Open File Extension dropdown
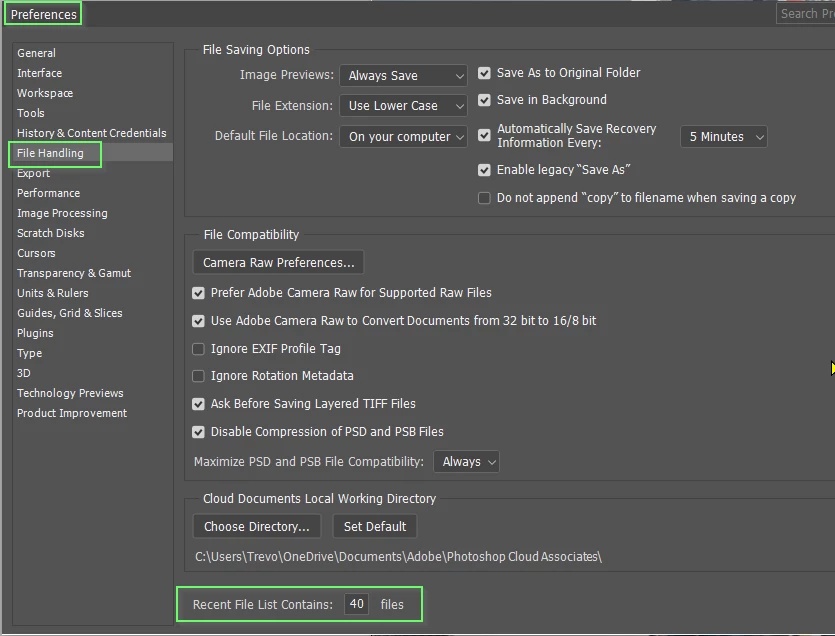Viewport: 835px width, 636px height. [403, 105]
